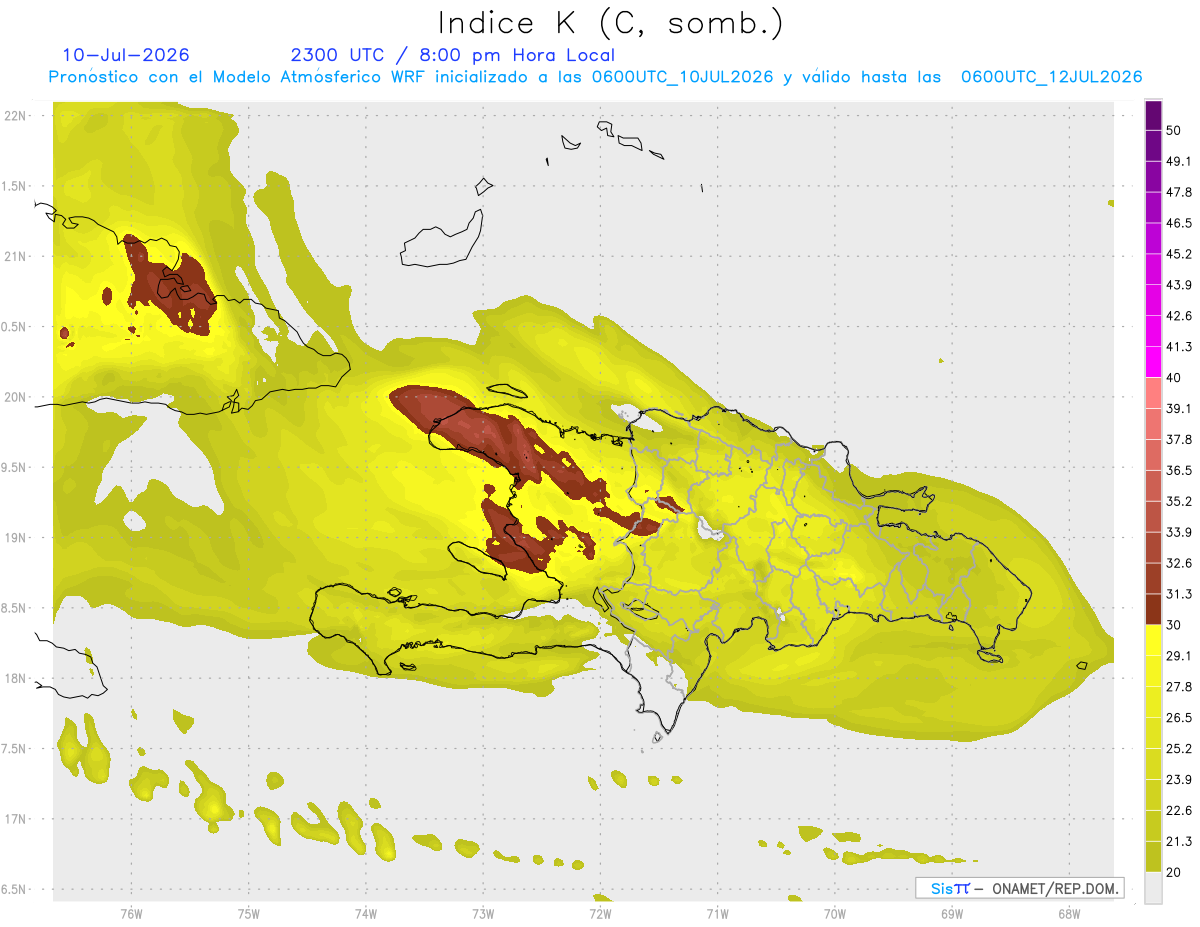Image resolution: width=1200 pixels, height=927 pixels.
Task: Click the "23.9" colorbar label
Action: click(1179, 779)
